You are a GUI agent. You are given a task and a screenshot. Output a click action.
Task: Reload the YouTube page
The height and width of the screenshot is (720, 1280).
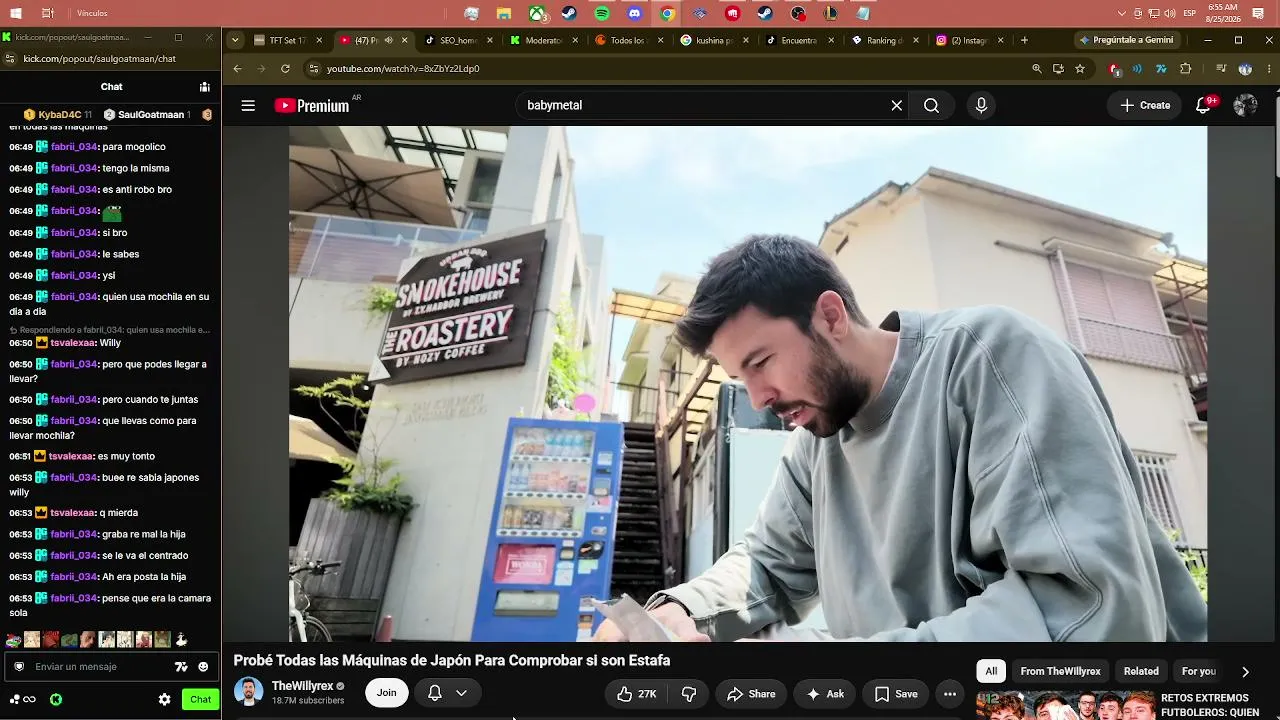(285, 68)
